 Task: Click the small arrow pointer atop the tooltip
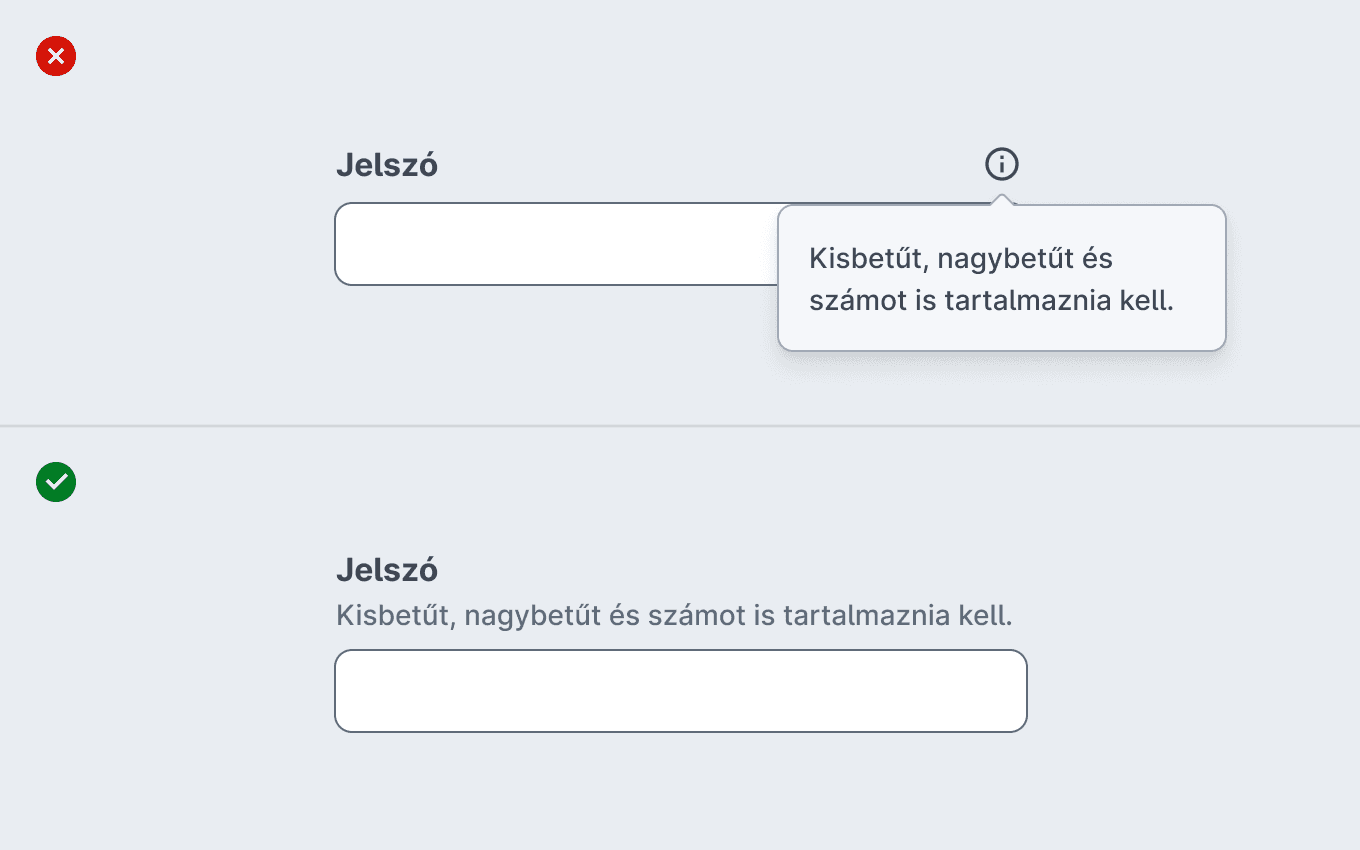click(x=1001, y=200)
